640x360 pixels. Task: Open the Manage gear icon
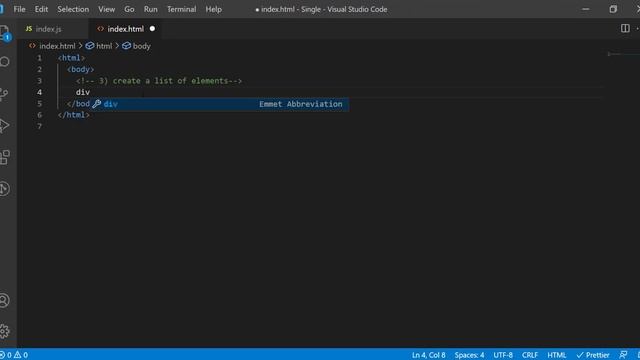point(4,331)
